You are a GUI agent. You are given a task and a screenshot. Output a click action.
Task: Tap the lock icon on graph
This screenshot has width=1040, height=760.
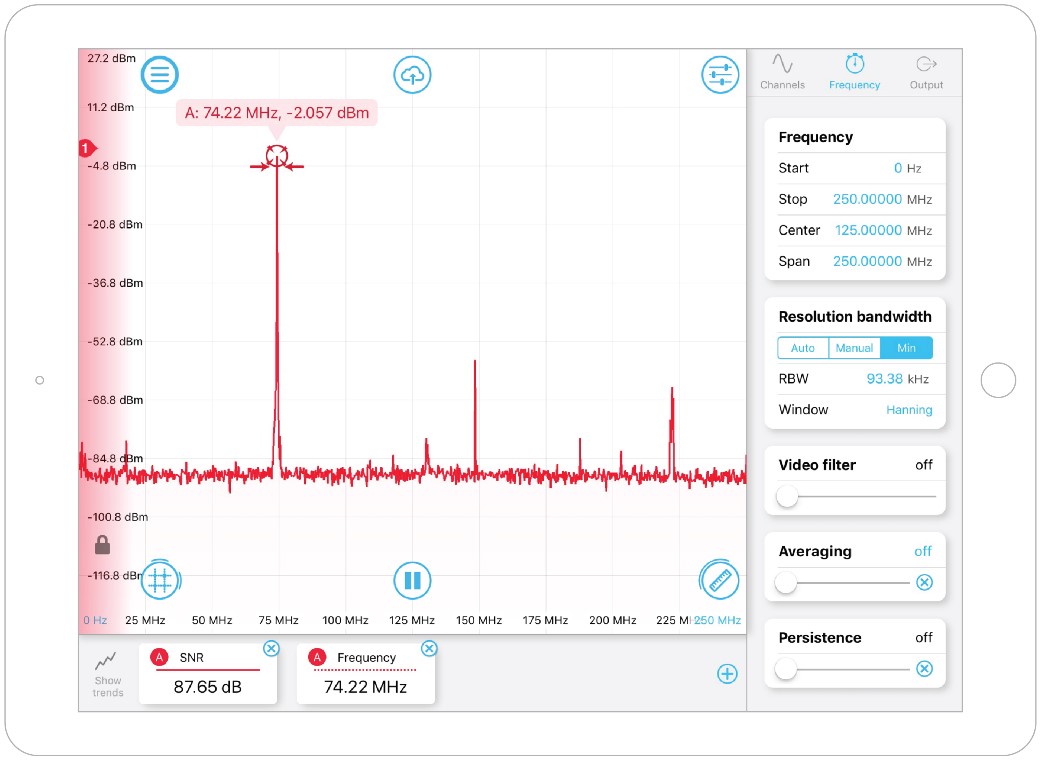(x=102, y=545)
